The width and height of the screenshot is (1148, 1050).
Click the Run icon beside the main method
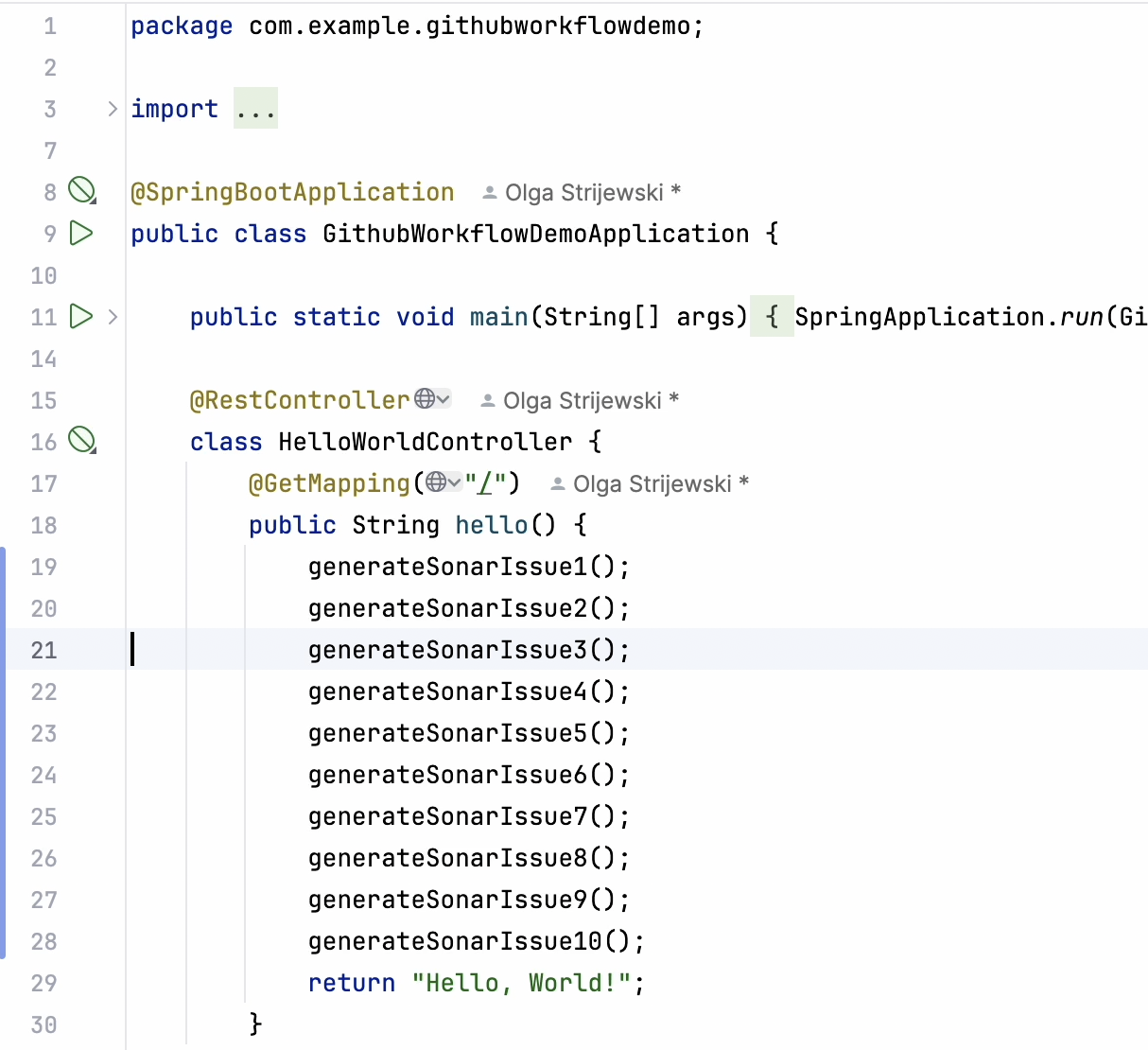82,316
